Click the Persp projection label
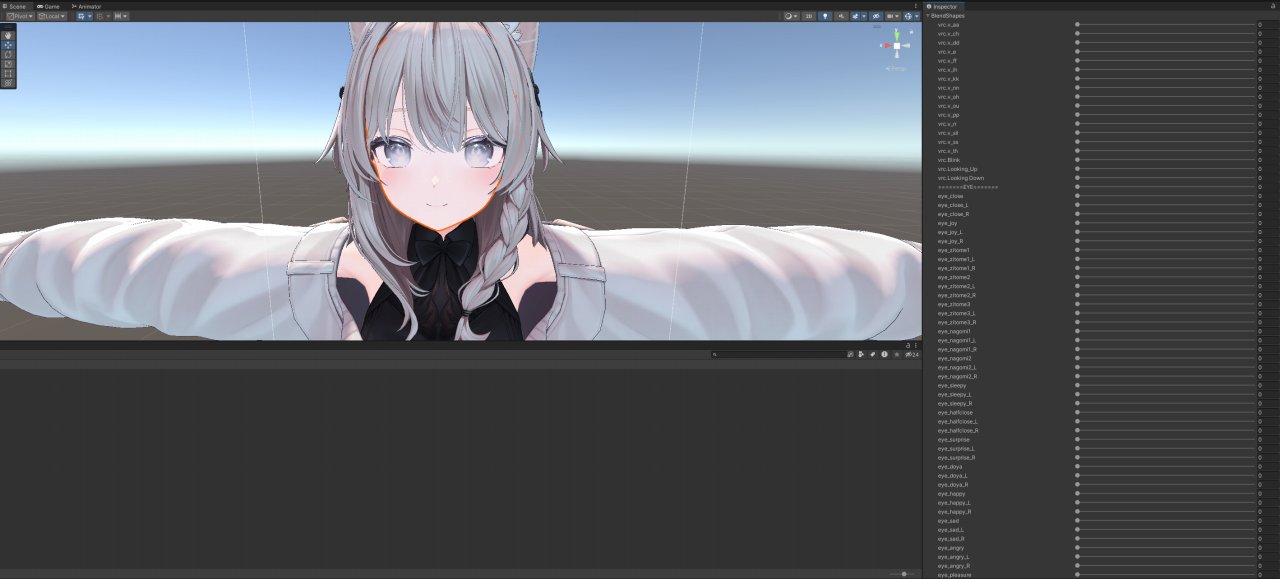The height and width of the screenshot is (579, 1280). [897, 68]
